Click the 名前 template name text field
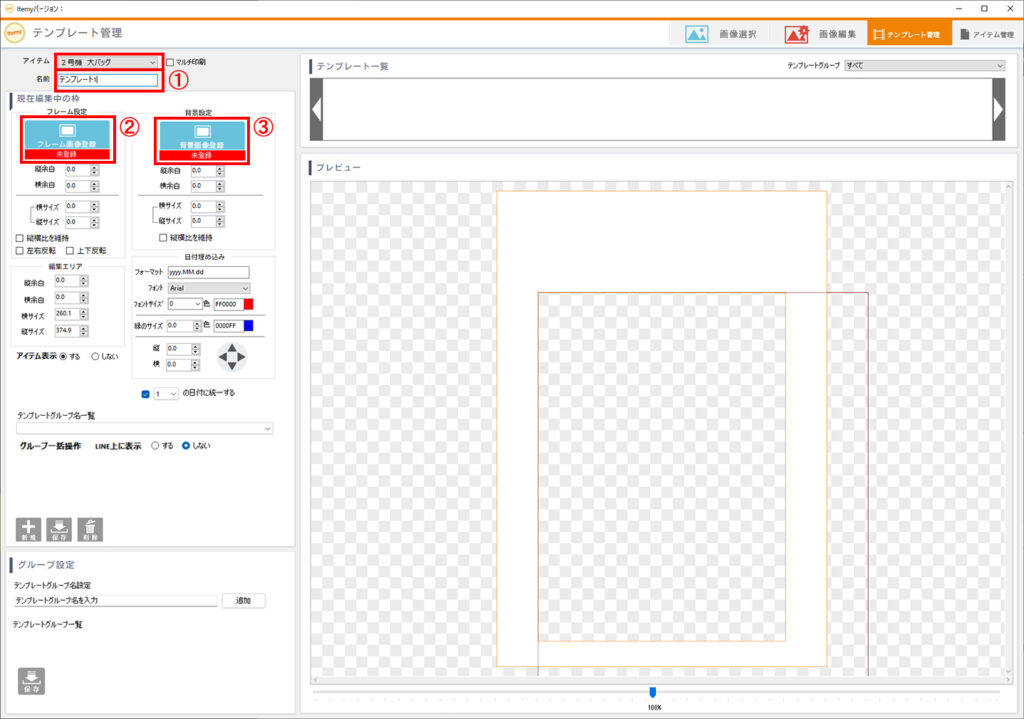The height and width of the screenshot is (719, 1024). [x=107, y=79]
